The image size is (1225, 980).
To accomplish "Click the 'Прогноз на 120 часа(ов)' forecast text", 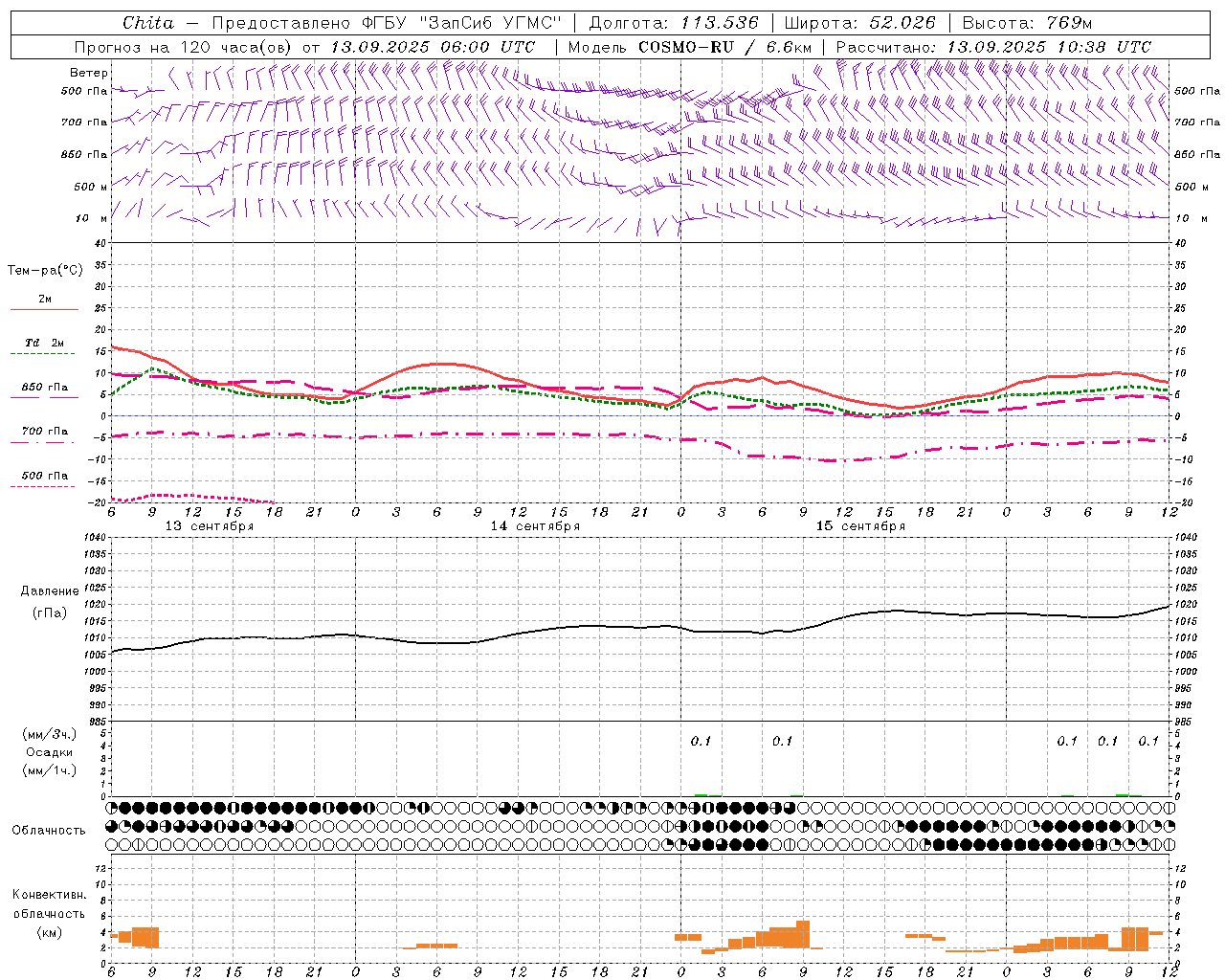I will click(184, 47).
